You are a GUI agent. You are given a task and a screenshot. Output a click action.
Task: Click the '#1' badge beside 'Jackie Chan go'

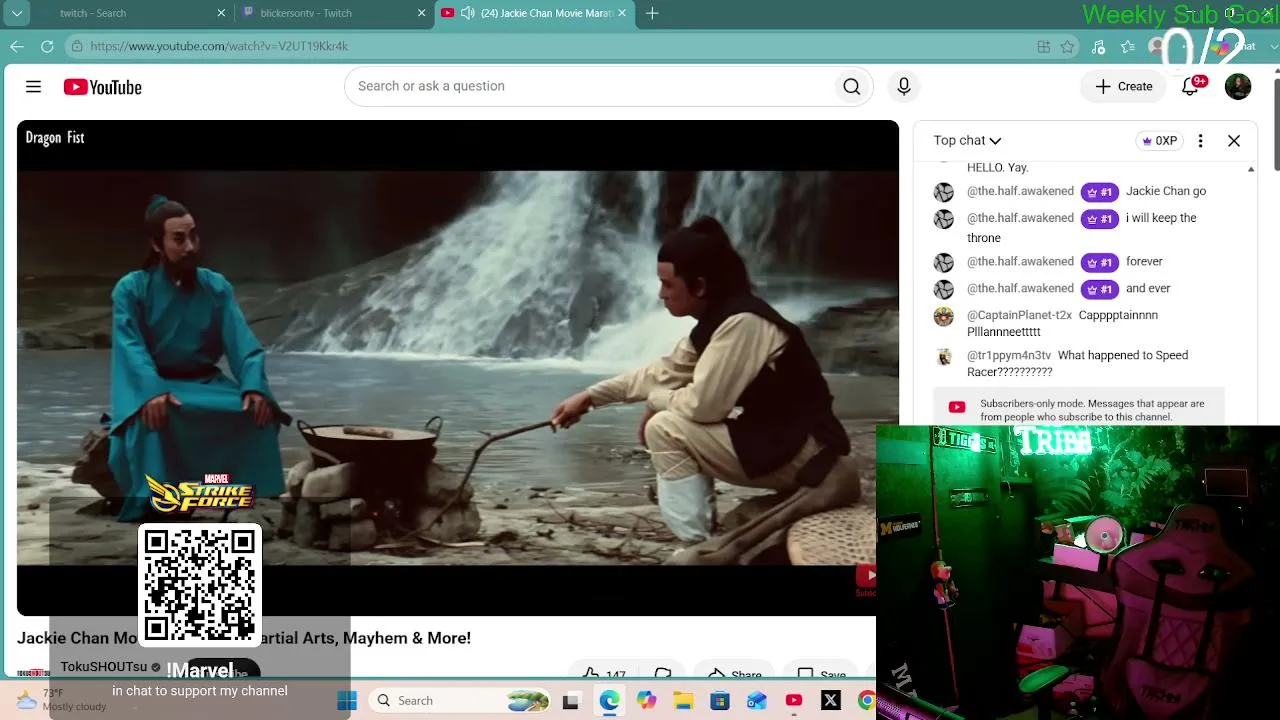click(1099, 192)
